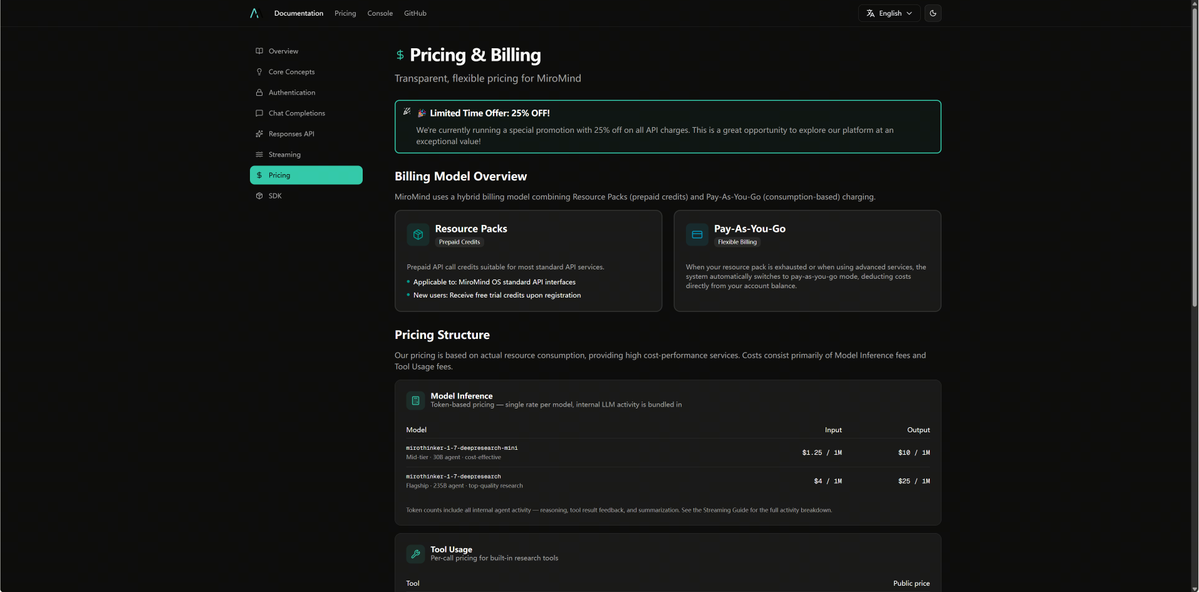Select the active Pricing sidebar item
This screenshot has width=1199, height=592.
(306, 175)
